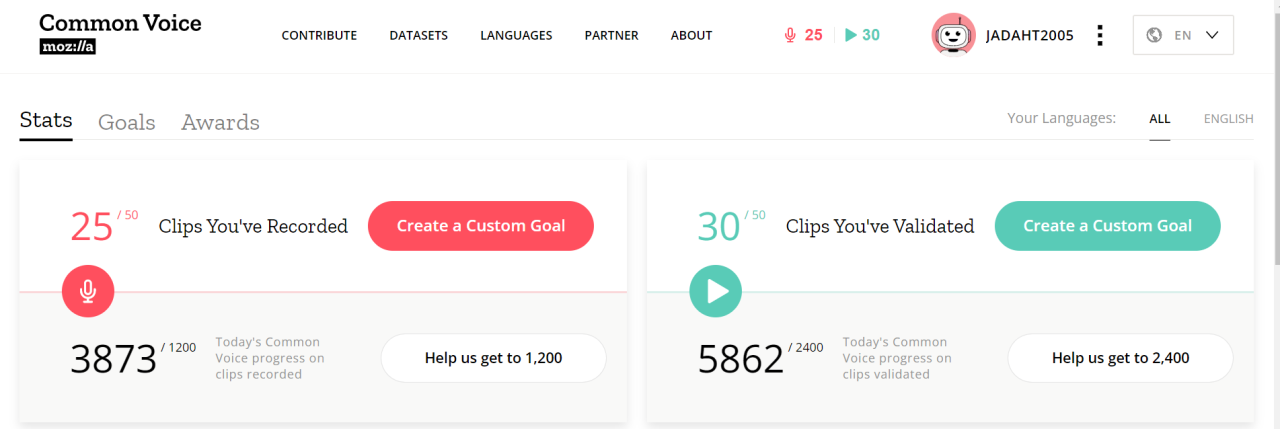
Task: Create a custom goal for recorded clips
Action: [x=481, y=226]
